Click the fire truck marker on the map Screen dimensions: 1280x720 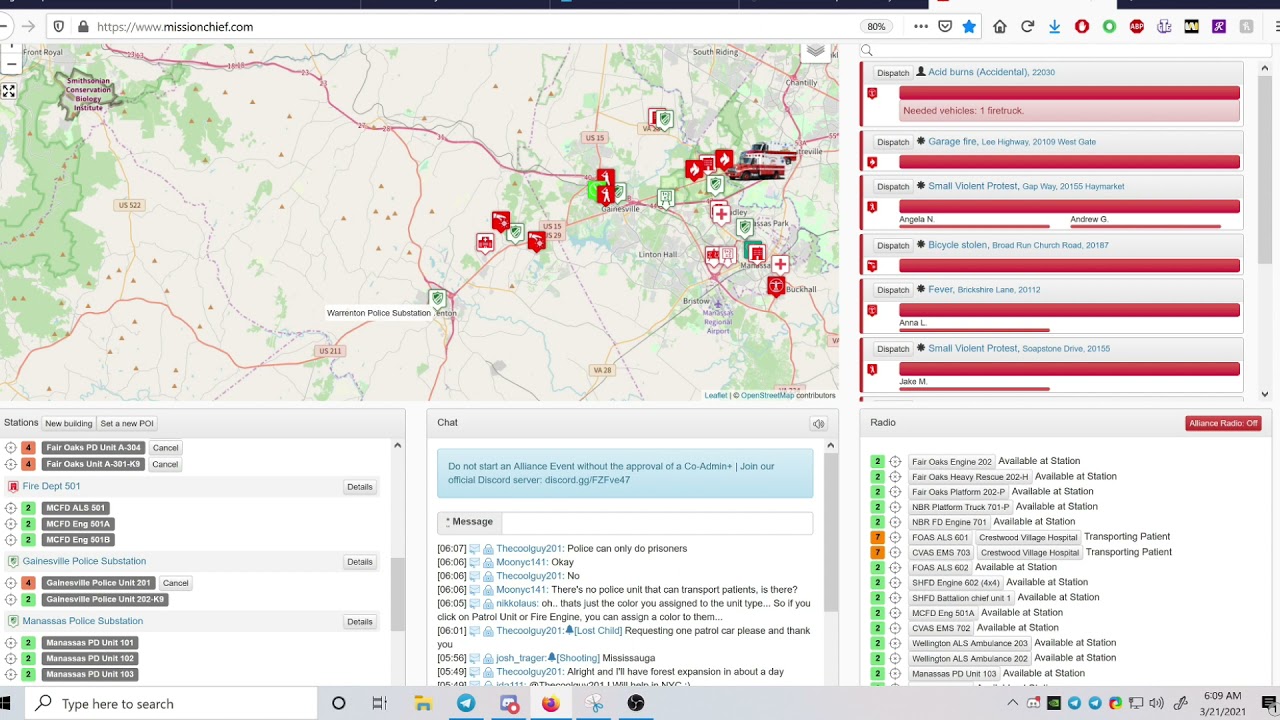point(764,160)
